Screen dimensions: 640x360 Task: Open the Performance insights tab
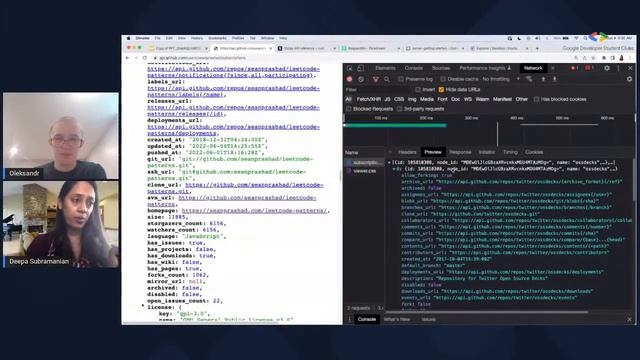(485, 68)
